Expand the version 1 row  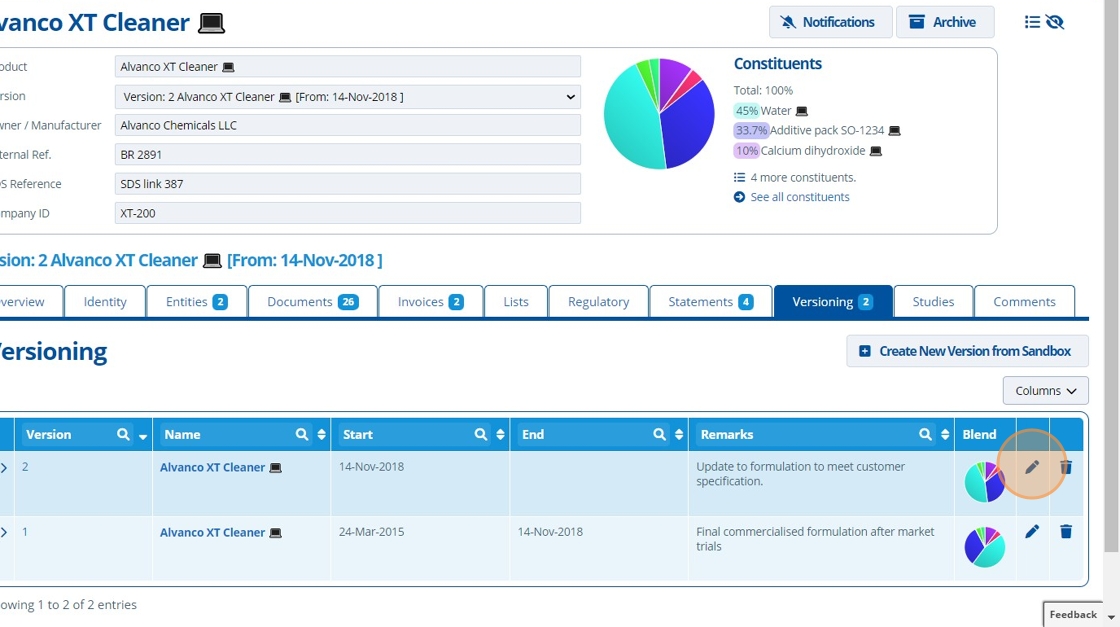pyautogui.click(x=4, y=532)
